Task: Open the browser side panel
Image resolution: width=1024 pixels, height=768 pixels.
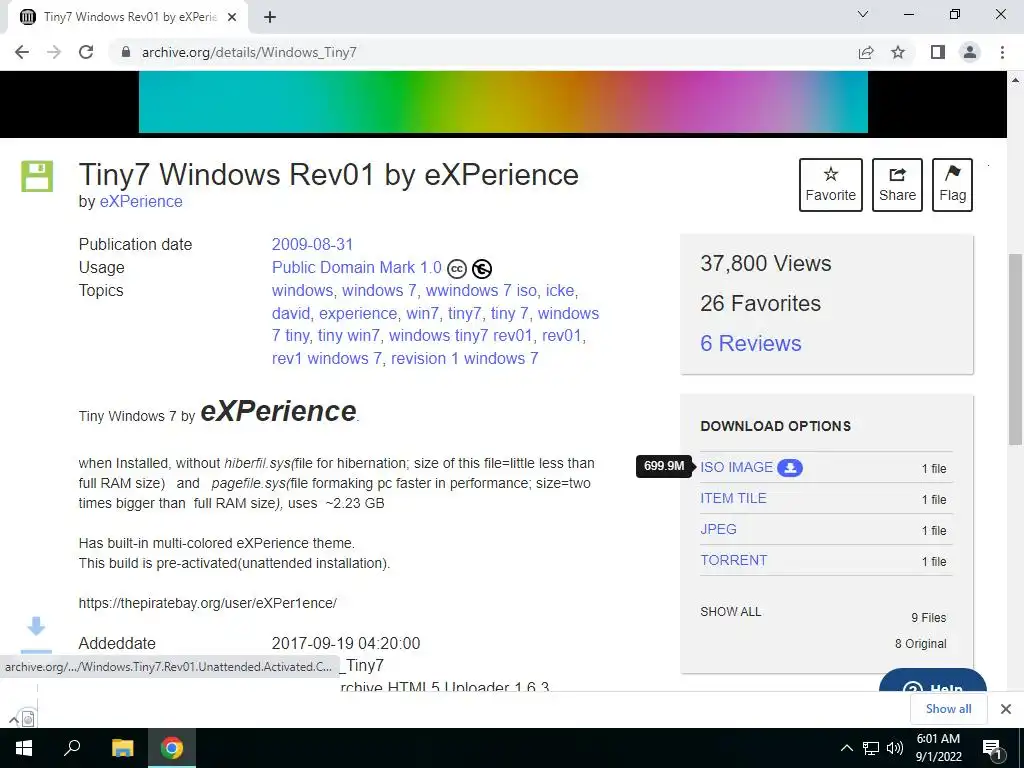Action: [938, 52]
